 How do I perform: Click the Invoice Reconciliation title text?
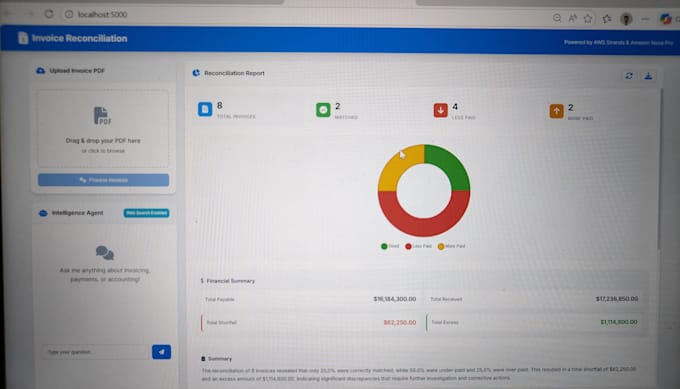(79, 38)
